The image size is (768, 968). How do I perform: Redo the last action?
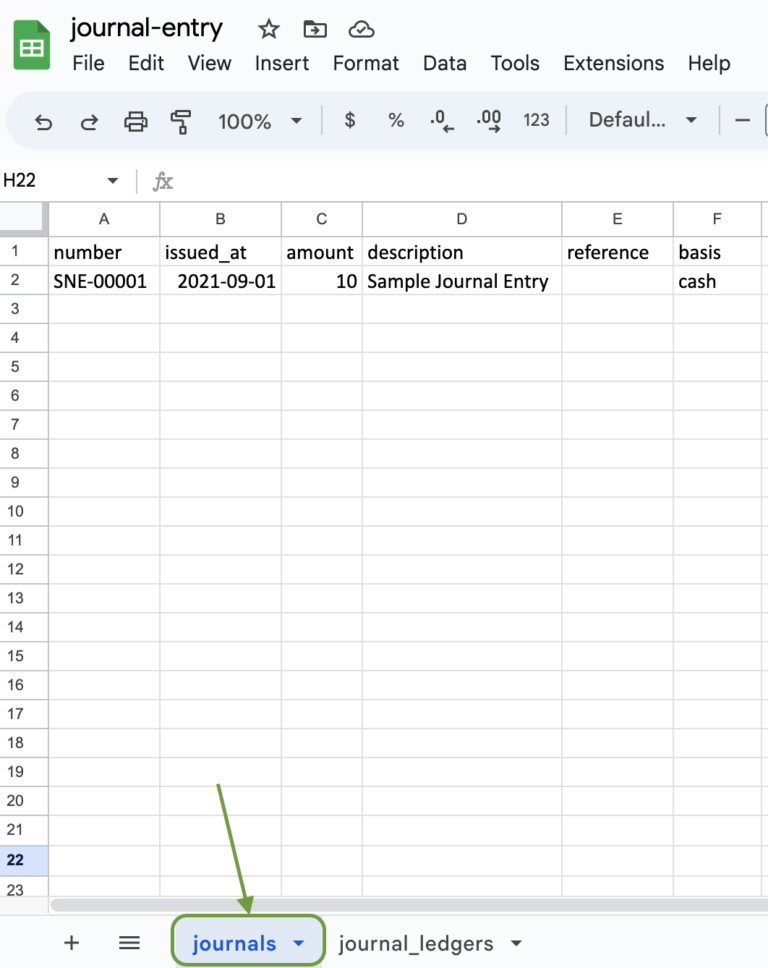point(90,121)
